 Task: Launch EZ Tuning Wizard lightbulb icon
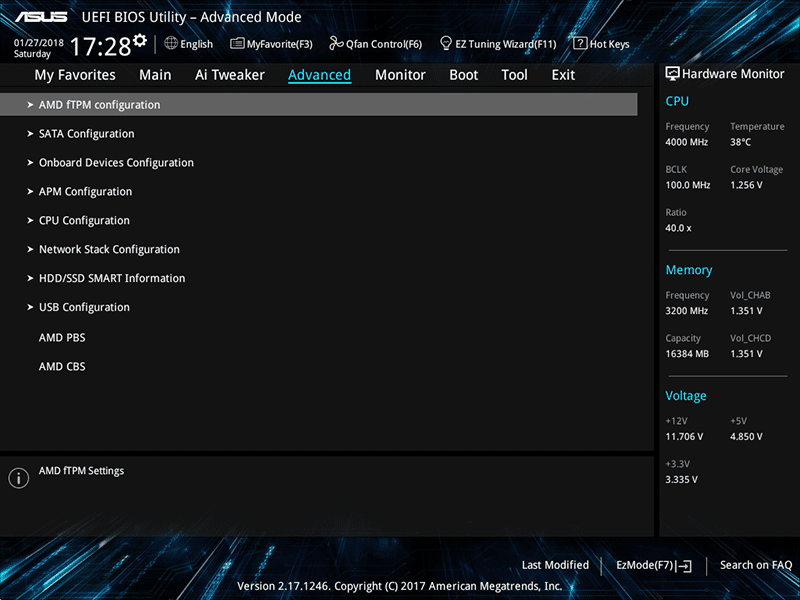tap(445, 43)
